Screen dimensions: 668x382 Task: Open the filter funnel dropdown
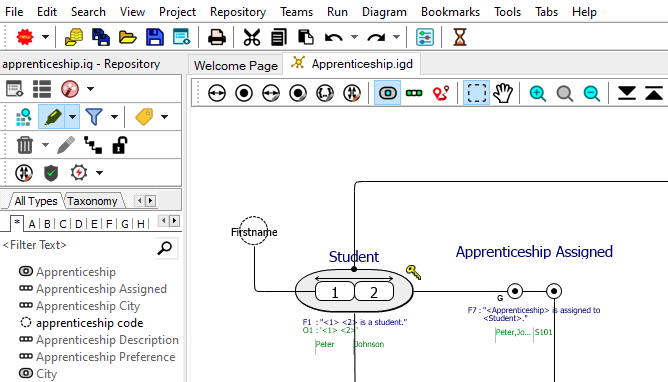coord(114,117)
